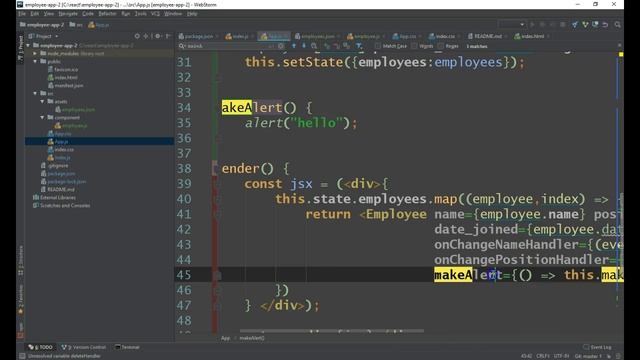Click the UTF-8 encoding status item

point(561,356)
